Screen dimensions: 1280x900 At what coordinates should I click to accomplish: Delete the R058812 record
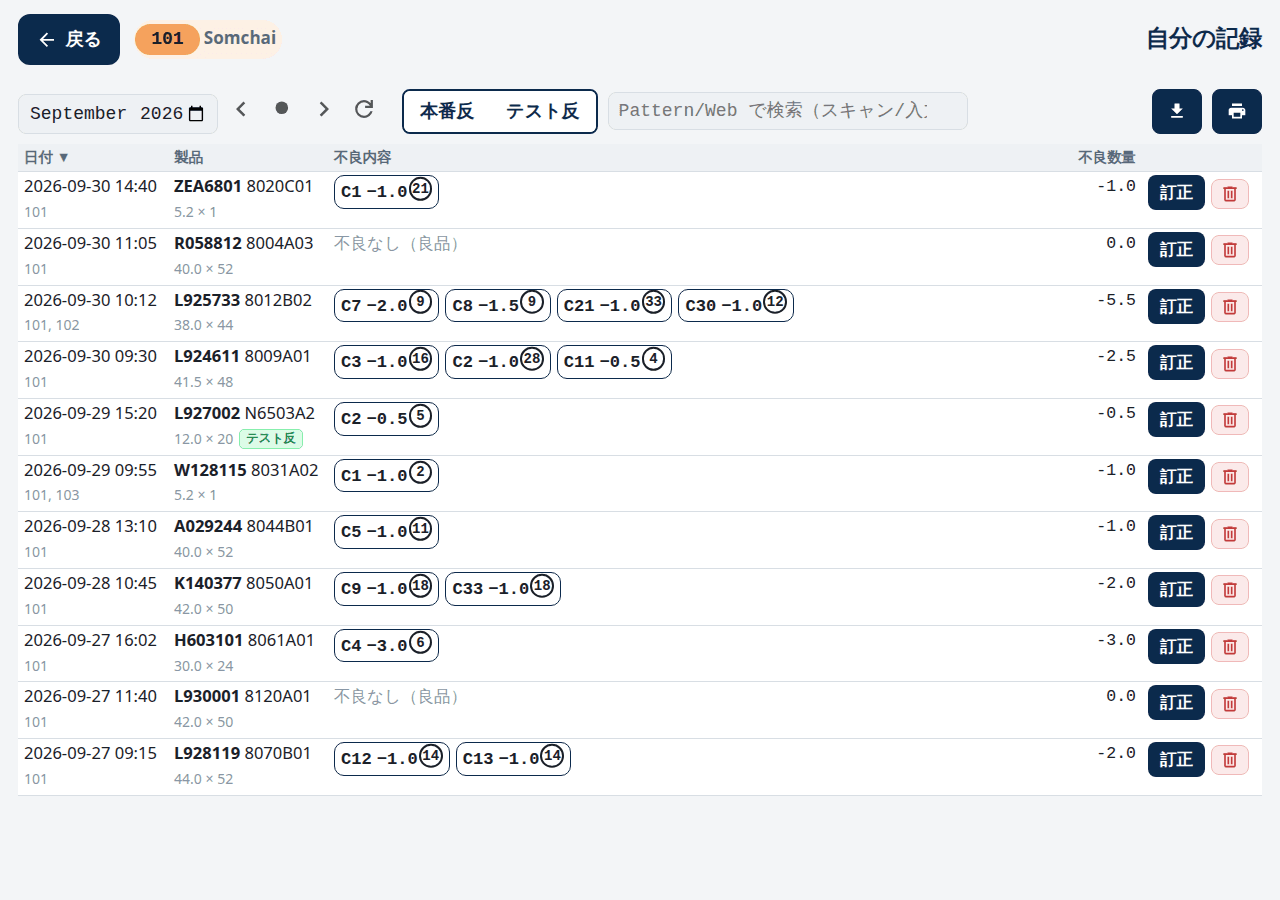[x=1230, y=250]
